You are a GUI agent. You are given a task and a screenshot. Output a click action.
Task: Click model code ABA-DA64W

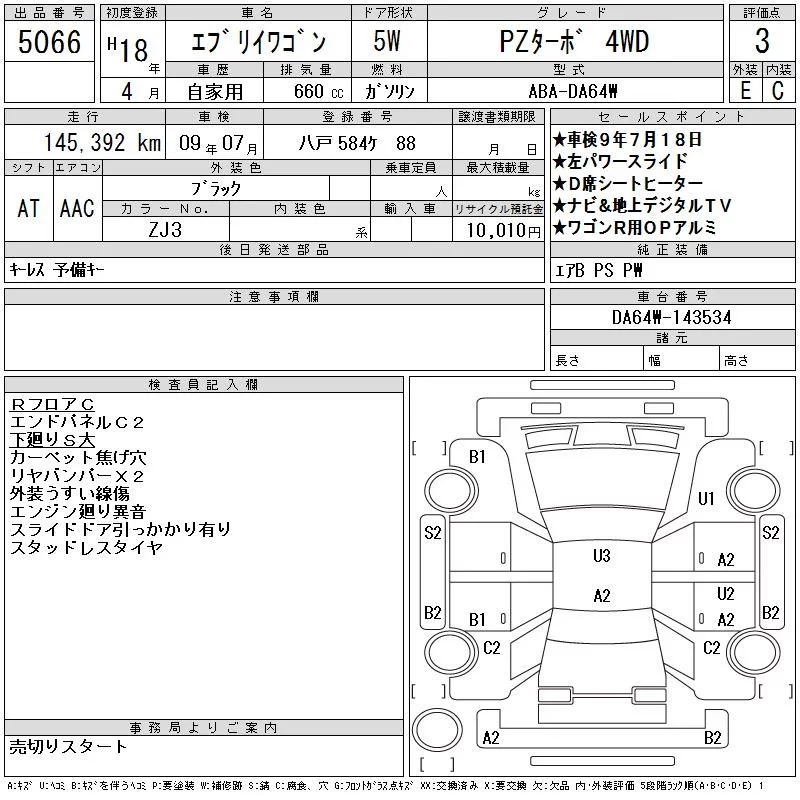[573, 91]
